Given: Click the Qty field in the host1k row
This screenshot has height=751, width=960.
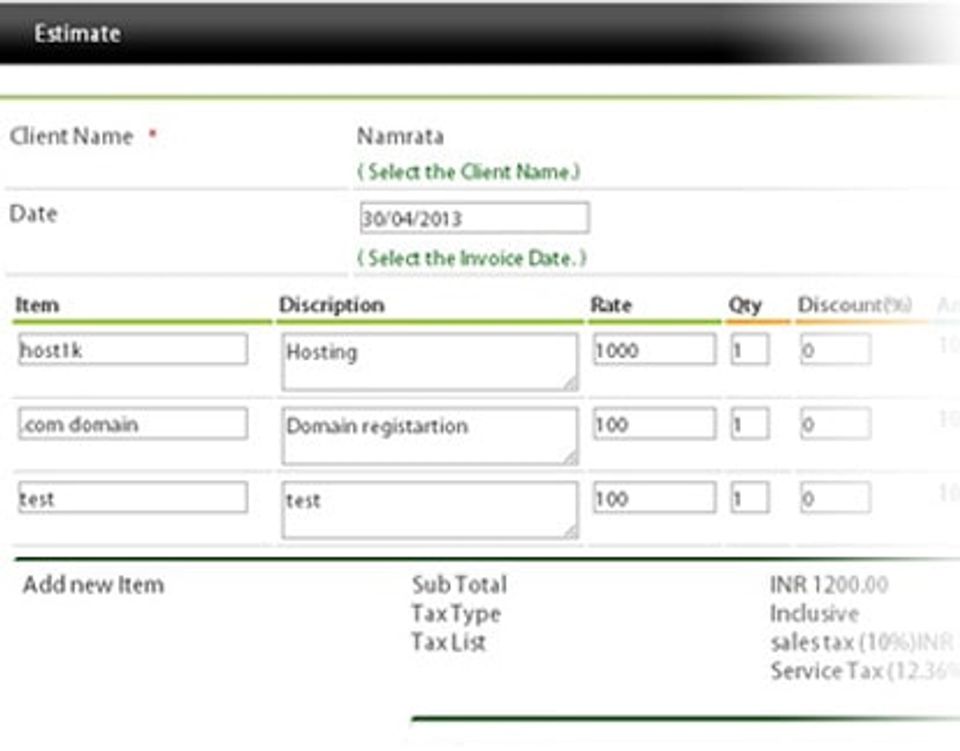Looking at the screenshot, I should [x=750, y=349].
